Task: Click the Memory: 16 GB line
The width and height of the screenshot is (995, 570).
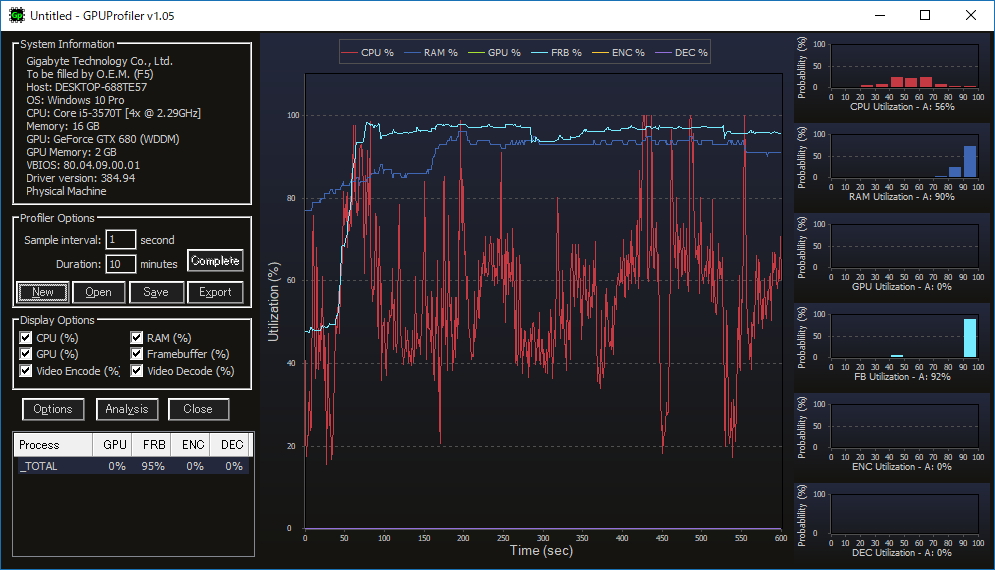Action: tap(63, 126)
